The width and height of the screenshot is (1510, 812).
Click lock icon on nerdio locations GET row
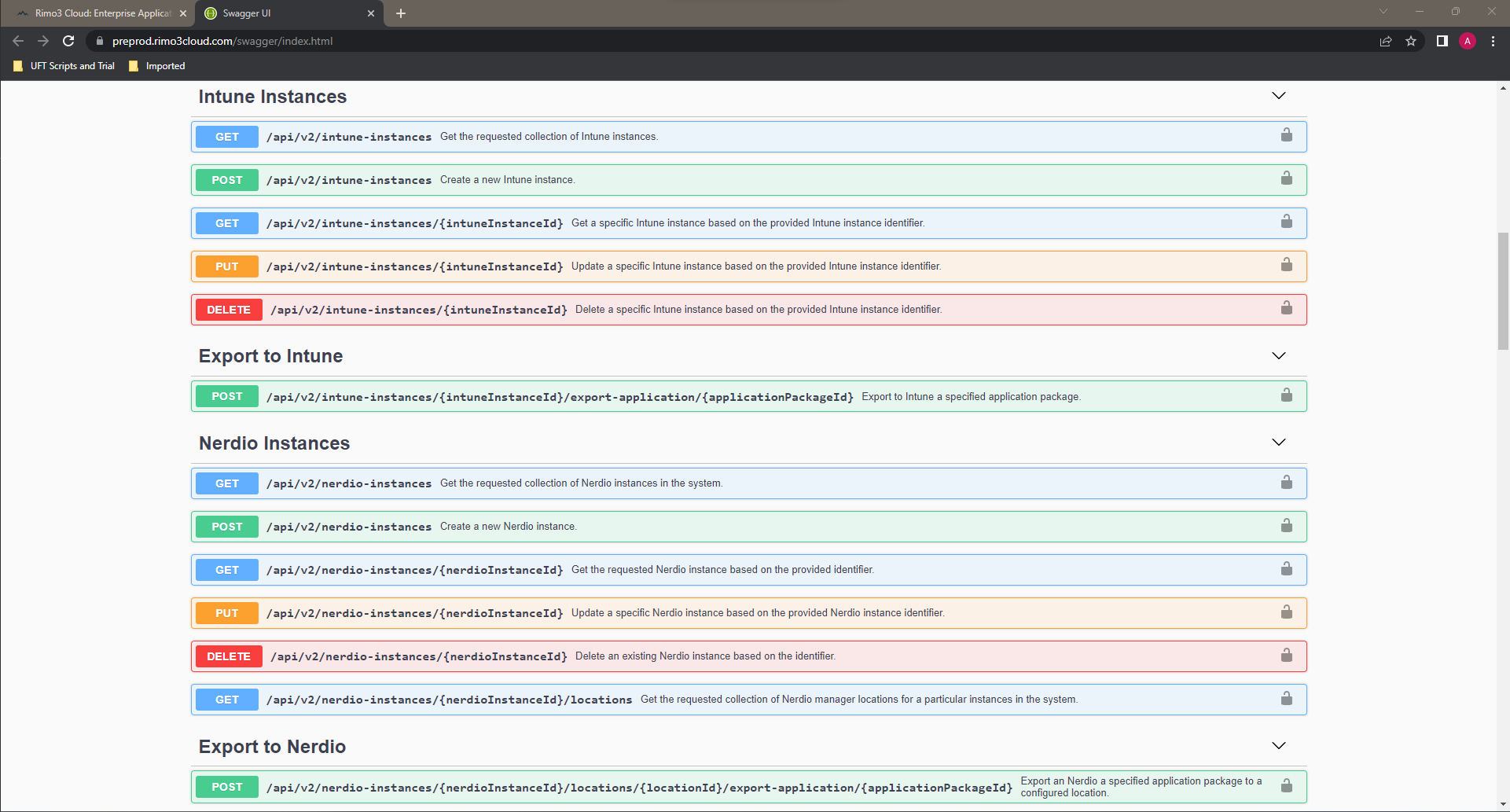click(x=1286, y=698)
